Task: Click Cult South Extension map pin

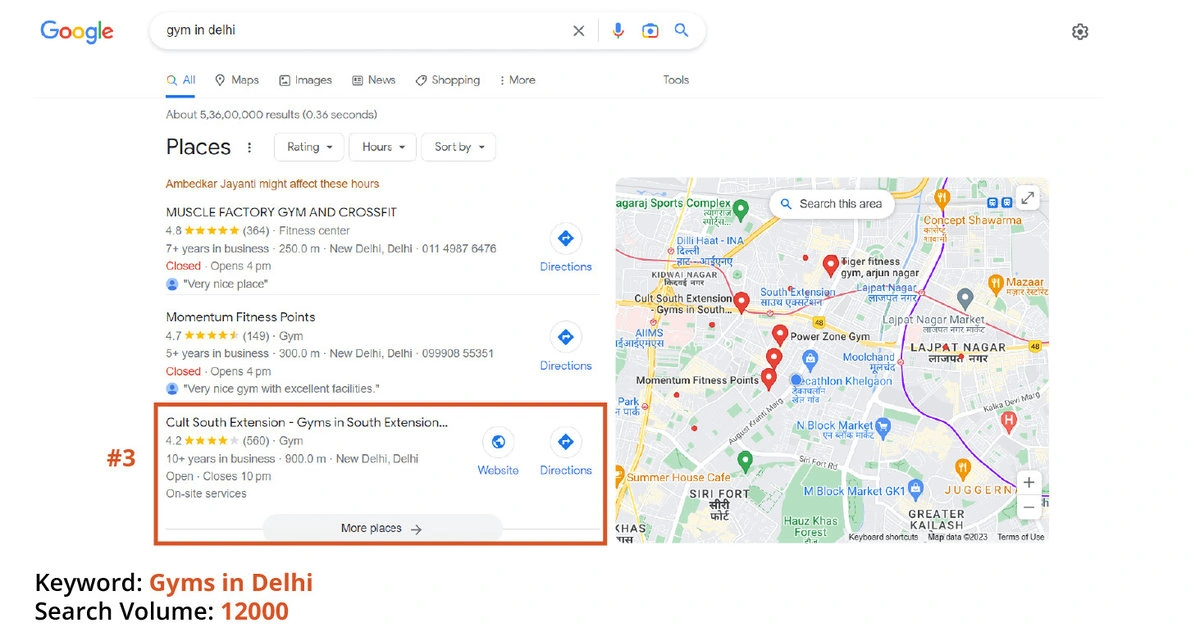Action: click(741, 302)
